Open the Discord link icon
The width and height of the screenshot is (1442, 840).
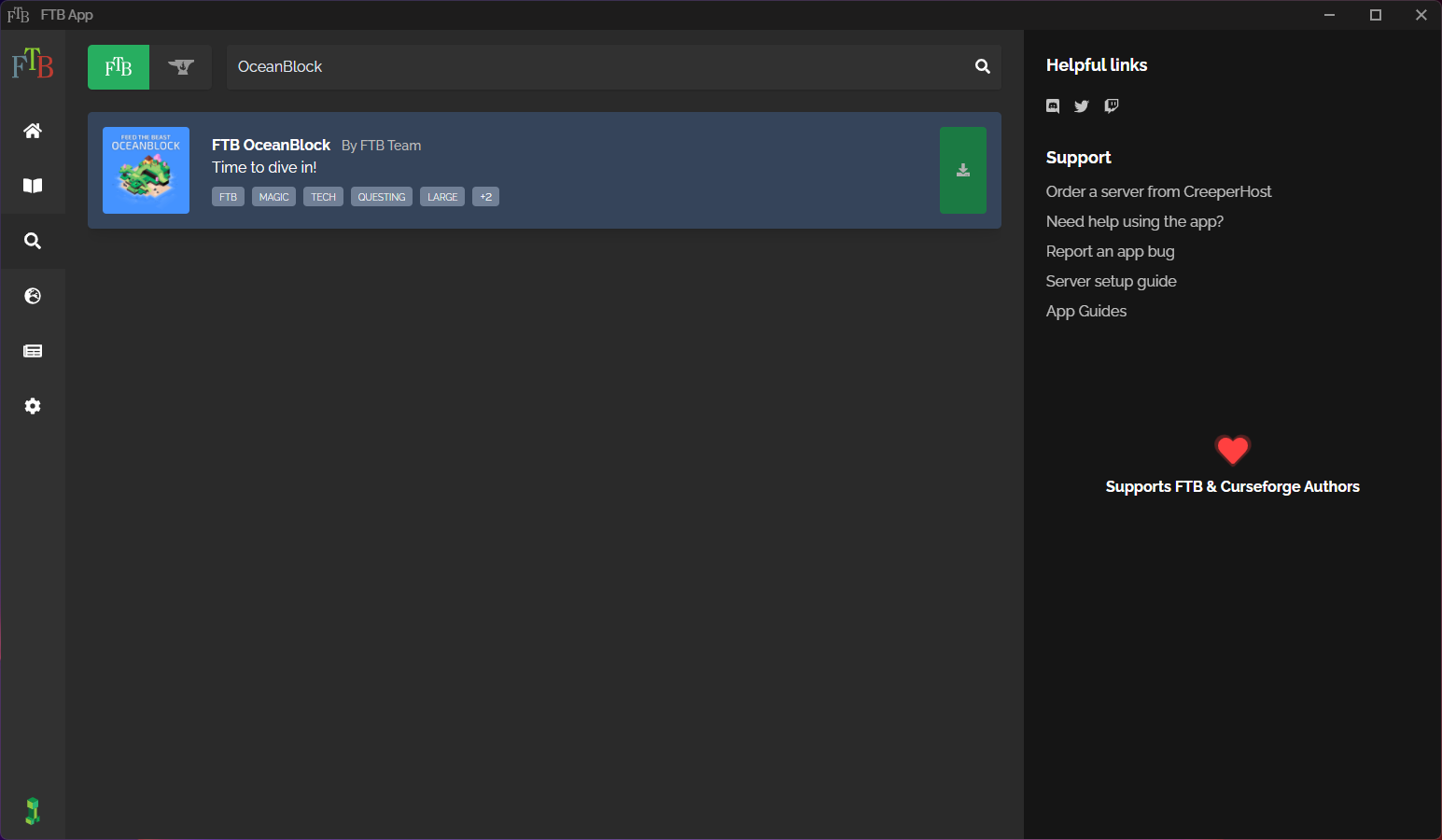pos(1053,105)
